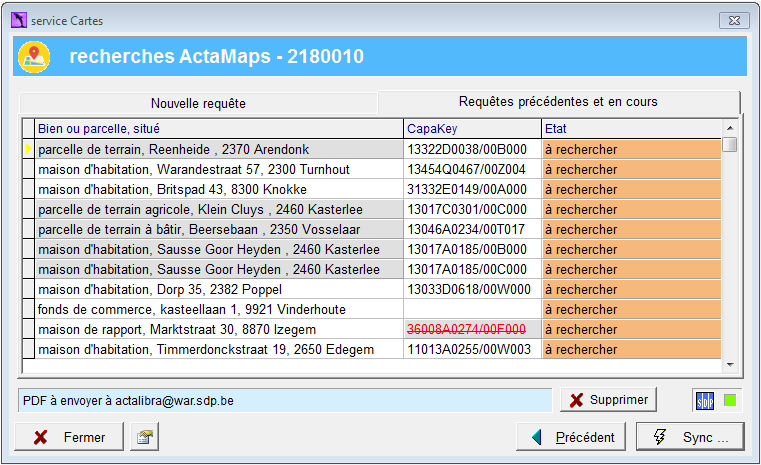Select row parcelle de terrain agricole, Klein Cluys
This screenshot has width=761, height=465.
[x=219, y=209]
